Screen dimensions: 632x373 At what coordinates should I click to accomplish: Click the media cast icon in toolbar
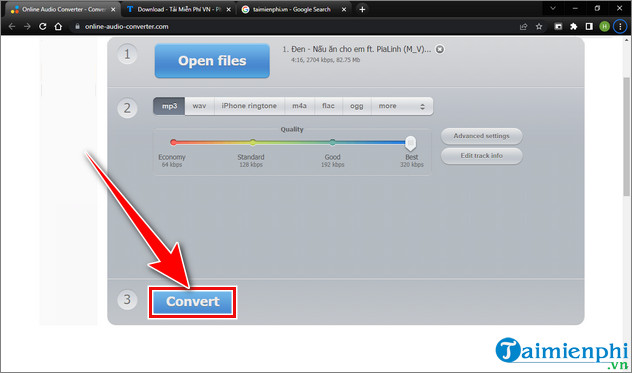(558, 27)
